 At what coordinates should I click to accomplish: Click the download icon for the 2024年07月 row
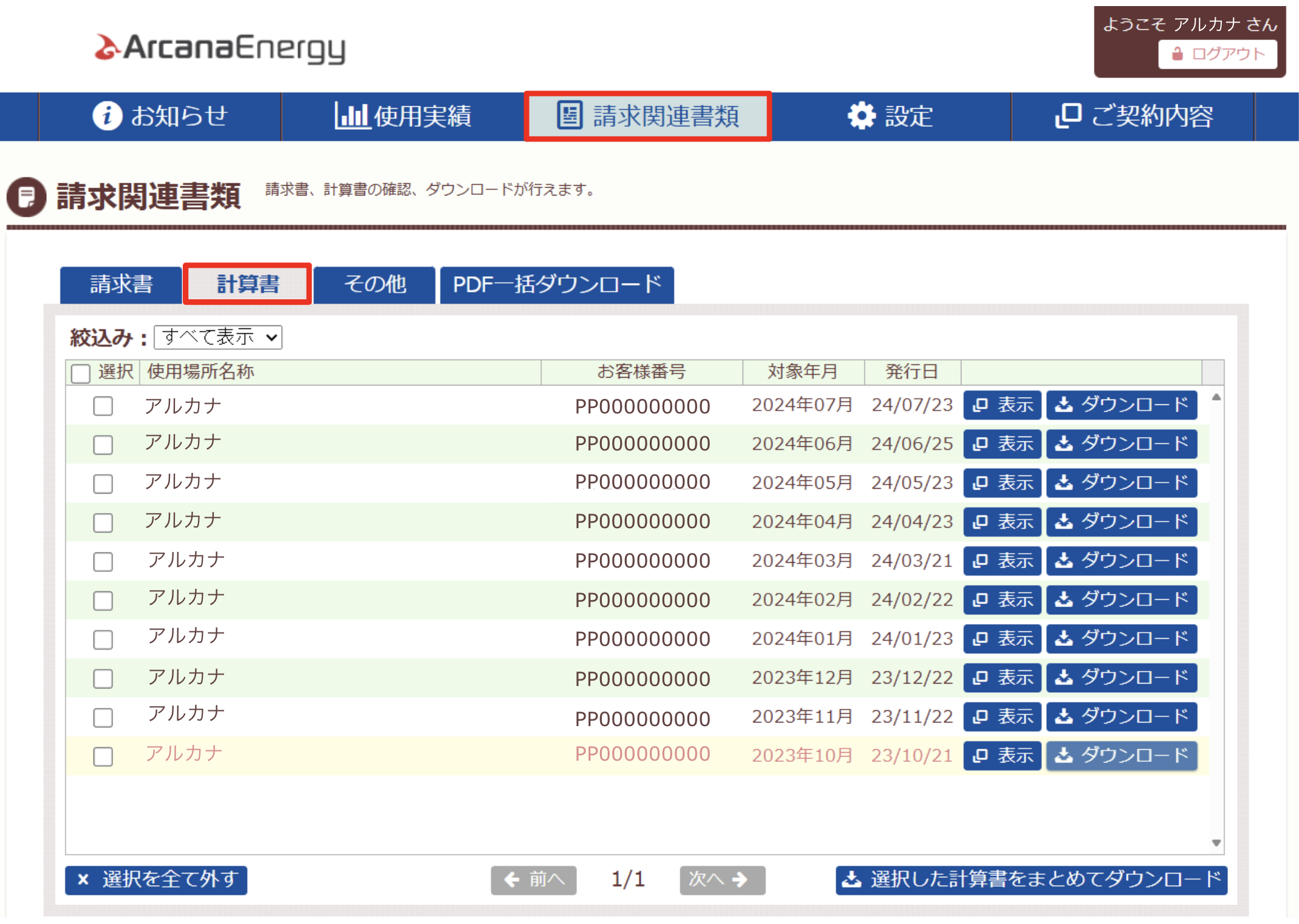(1063, 404)
